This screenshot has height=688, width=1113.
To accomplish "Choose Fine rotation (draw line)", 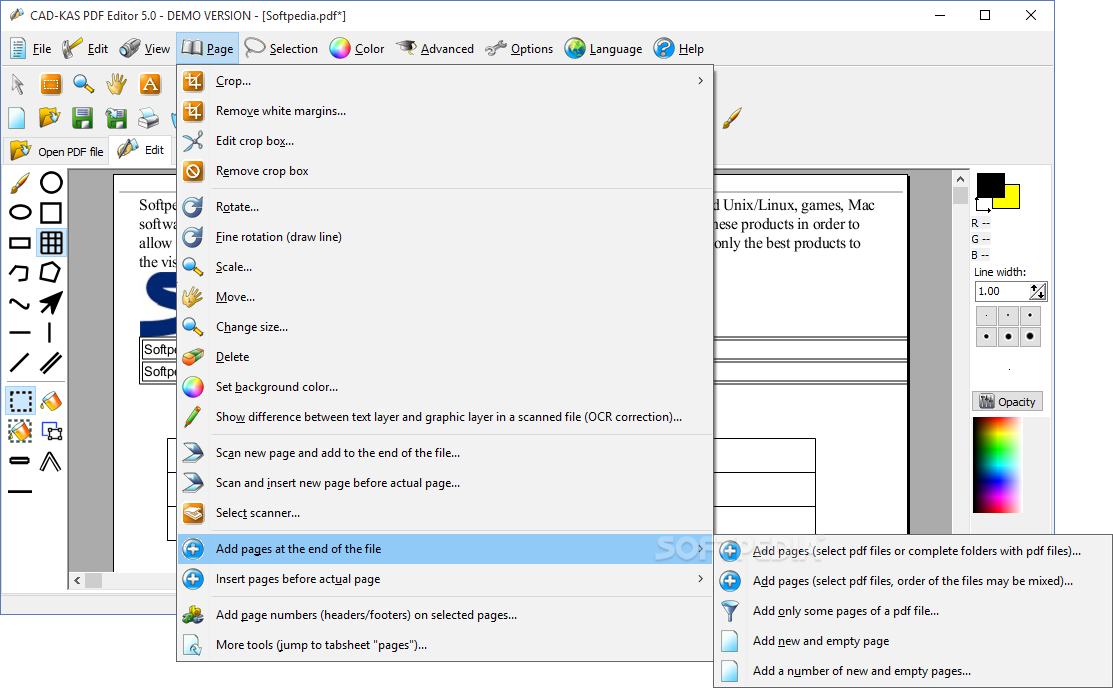I will [446, 236].
